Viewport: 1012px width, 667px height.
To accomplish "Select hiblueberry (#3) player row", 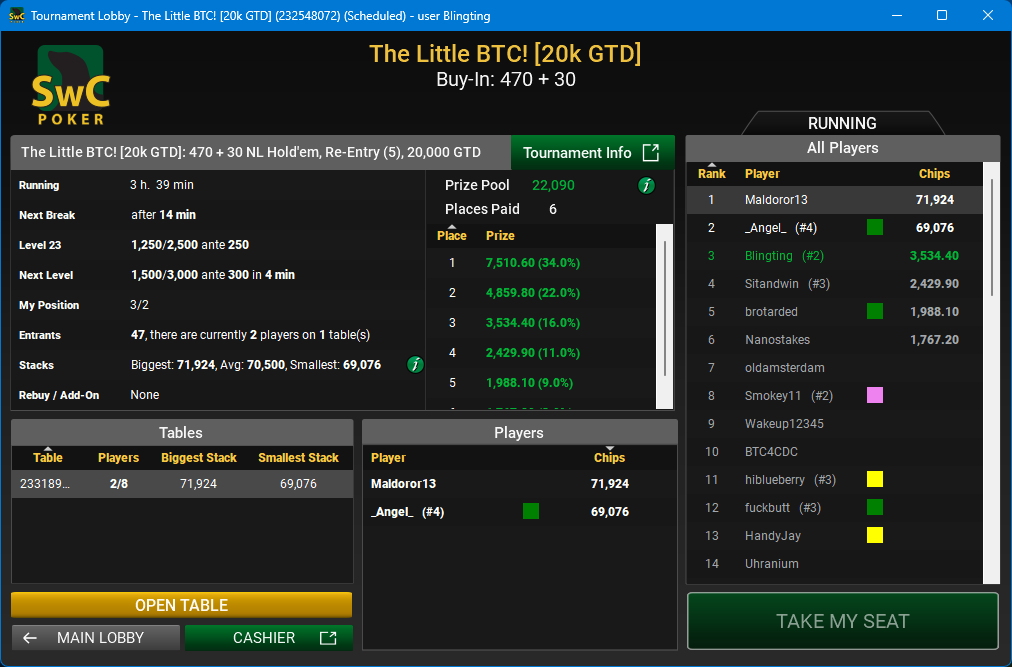I will pos(835,479).
